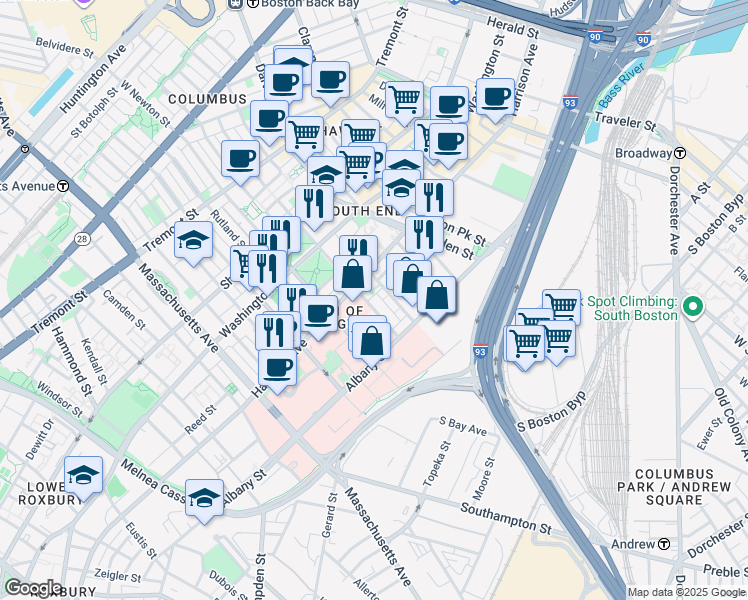The image size is (748, 600).
Task: Click the Southampton St road label
Action: click(506, 517)
